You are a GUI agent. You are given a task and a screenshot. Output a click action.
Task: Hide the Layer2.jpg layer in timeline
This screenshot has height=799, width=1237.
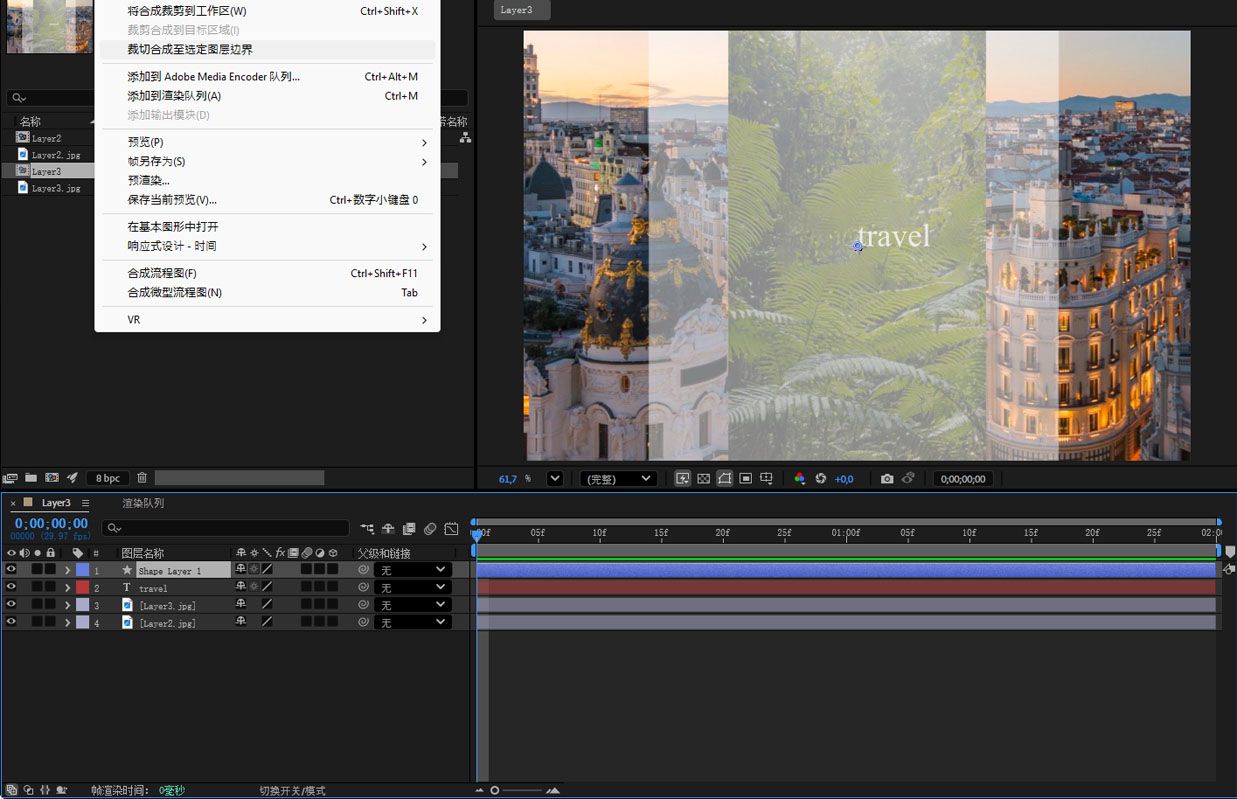click(11, 622)
